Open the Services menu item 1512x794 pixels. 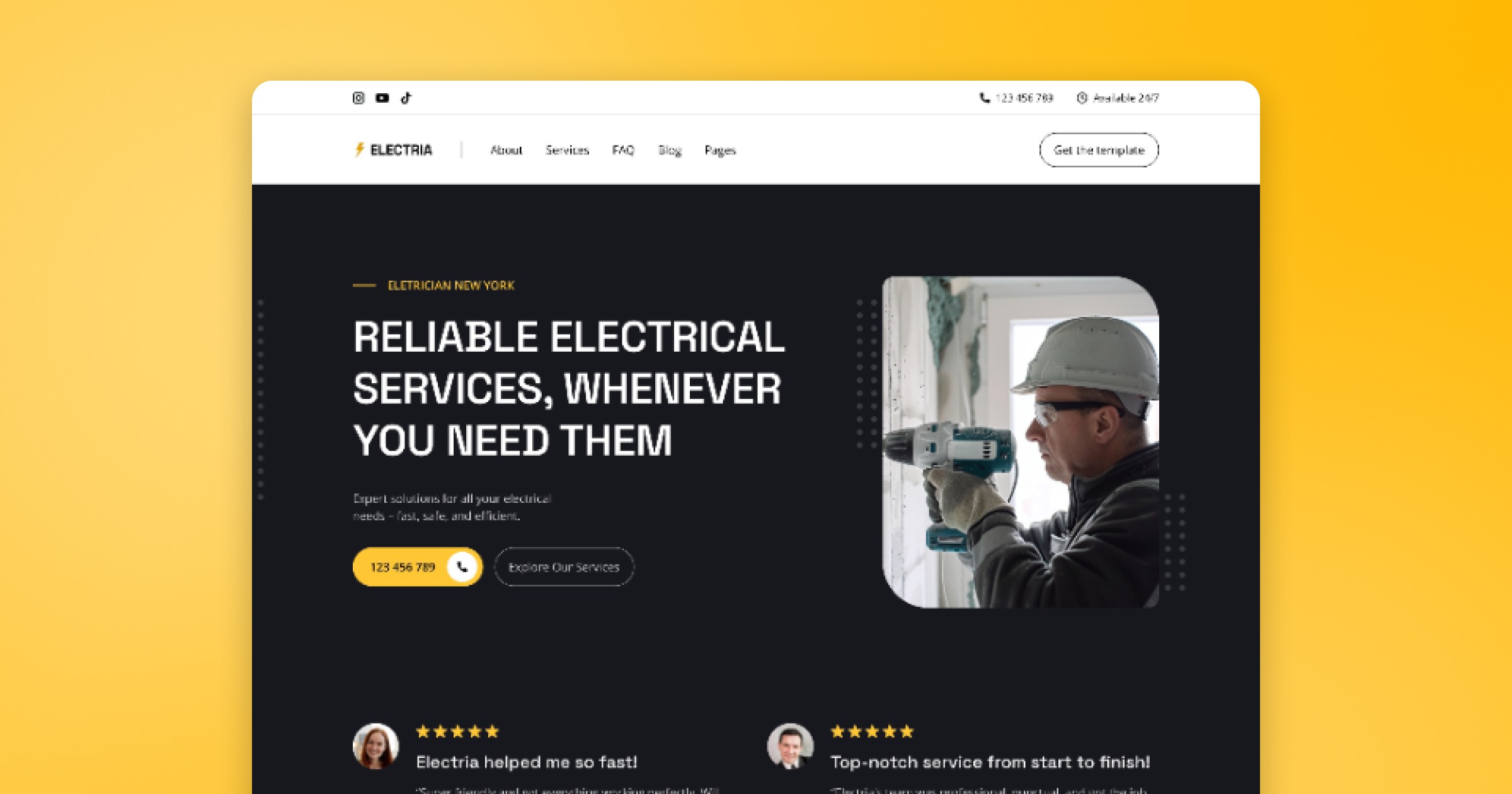tap(567, 150)
